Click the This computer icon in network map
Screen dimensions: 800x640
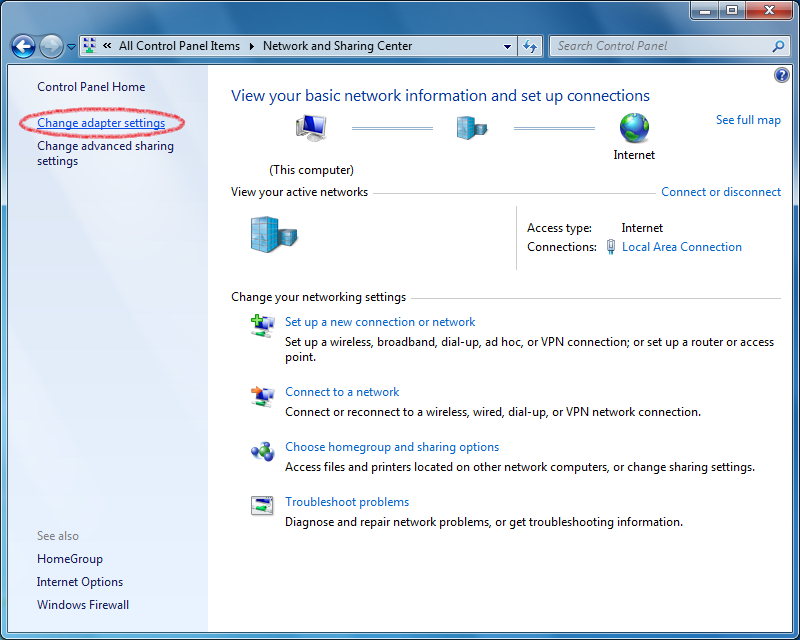pos(311,129)
